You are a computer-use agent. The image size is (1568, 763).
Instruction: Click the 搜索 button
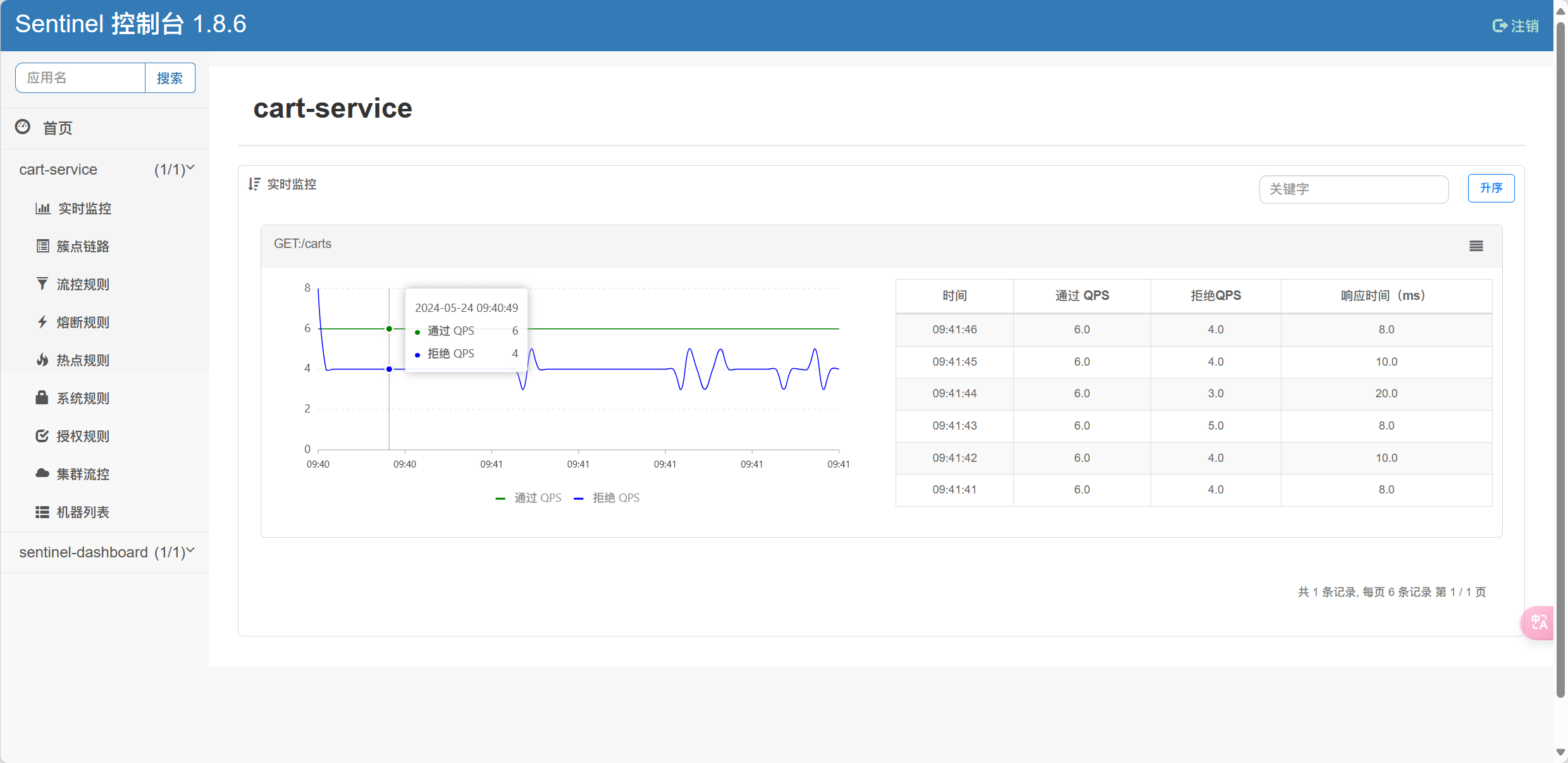170,78
